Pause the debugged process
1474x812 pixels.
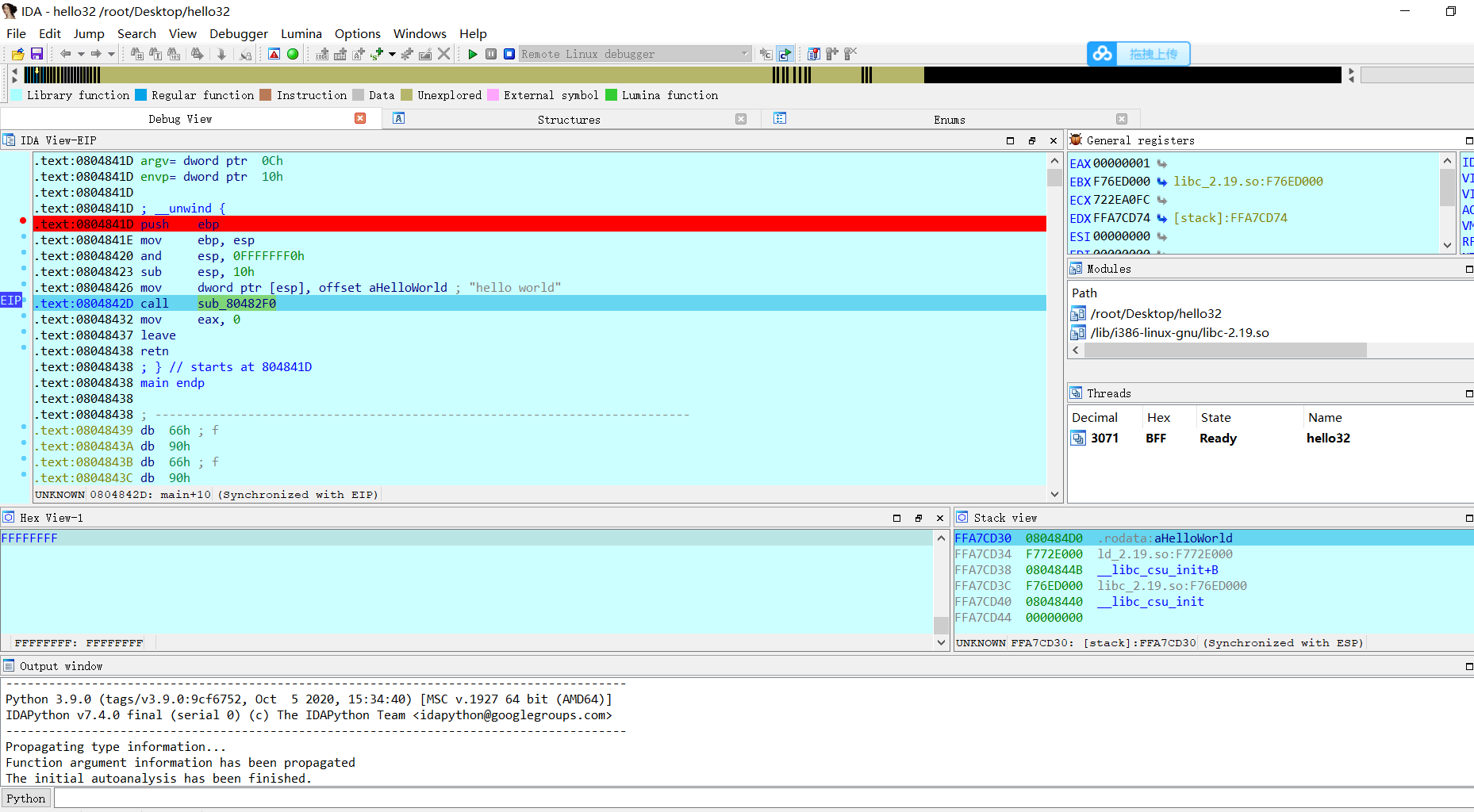click(491, 54)
